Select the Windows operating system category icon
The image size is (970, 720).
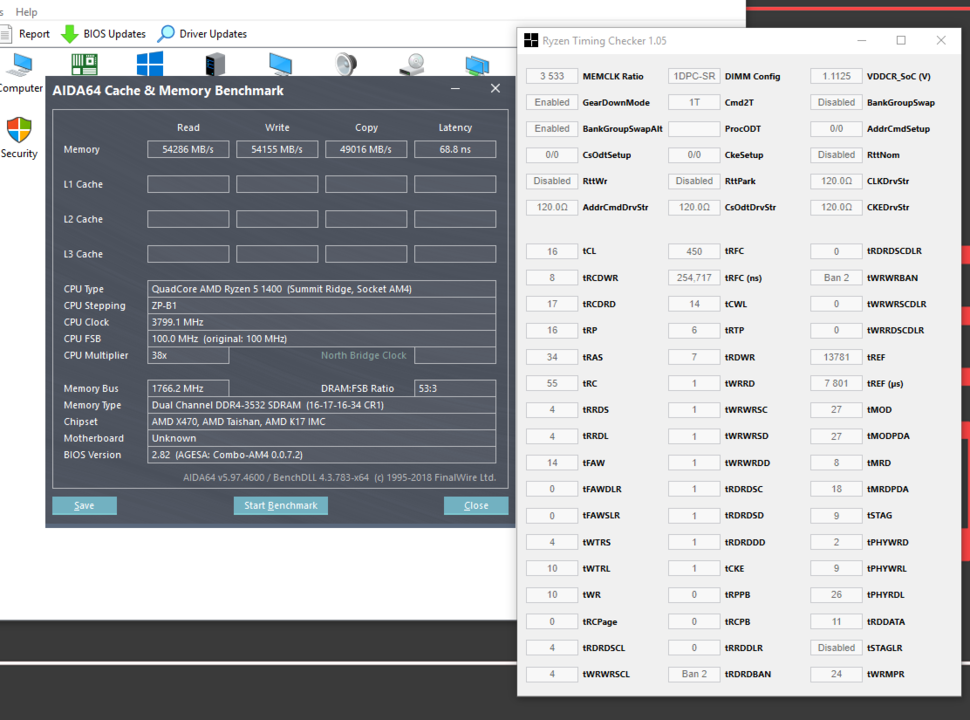point(150,64)
